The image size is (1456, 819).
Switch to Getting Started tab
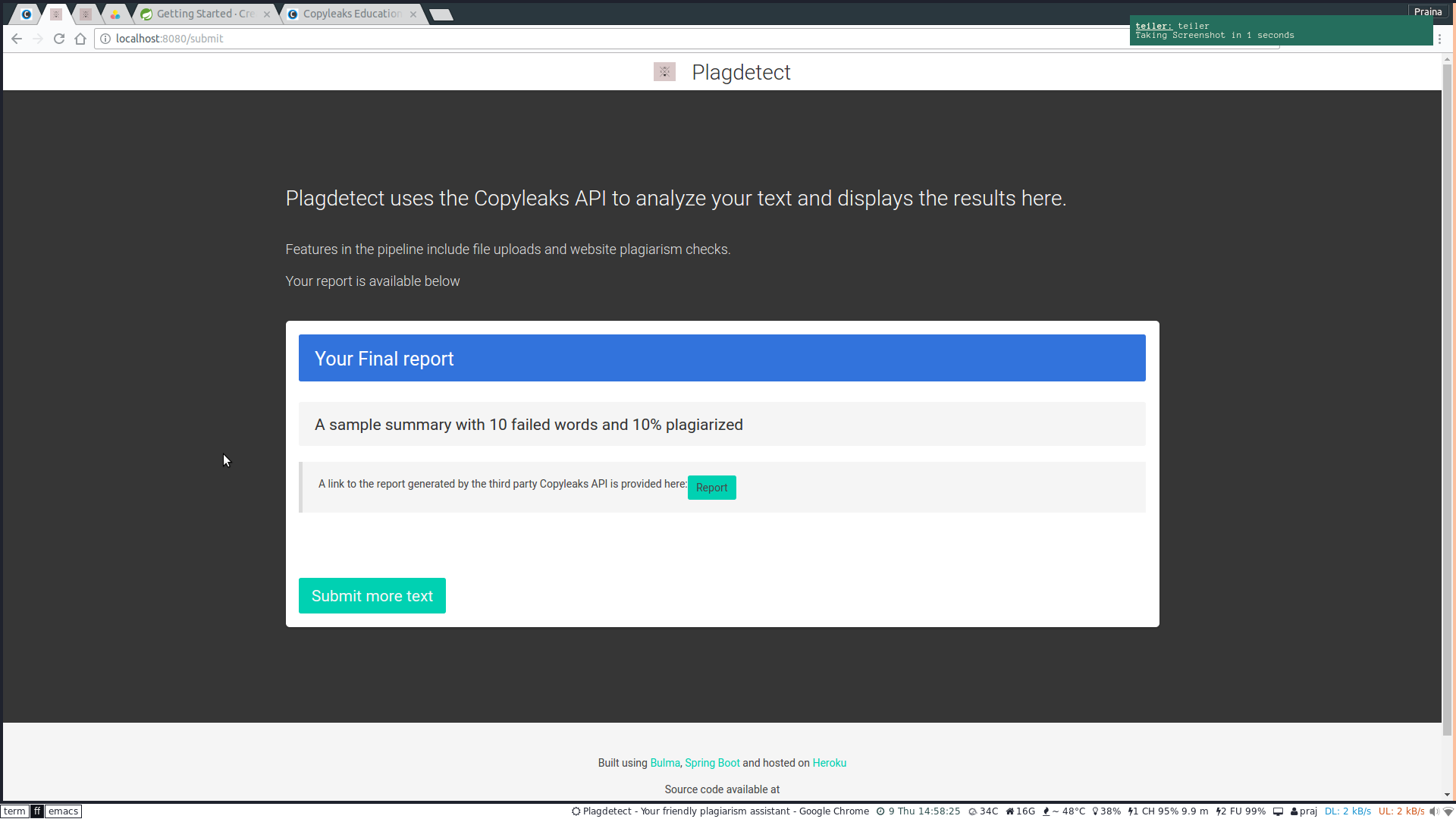pyautogui.click(x=205, y=14)
